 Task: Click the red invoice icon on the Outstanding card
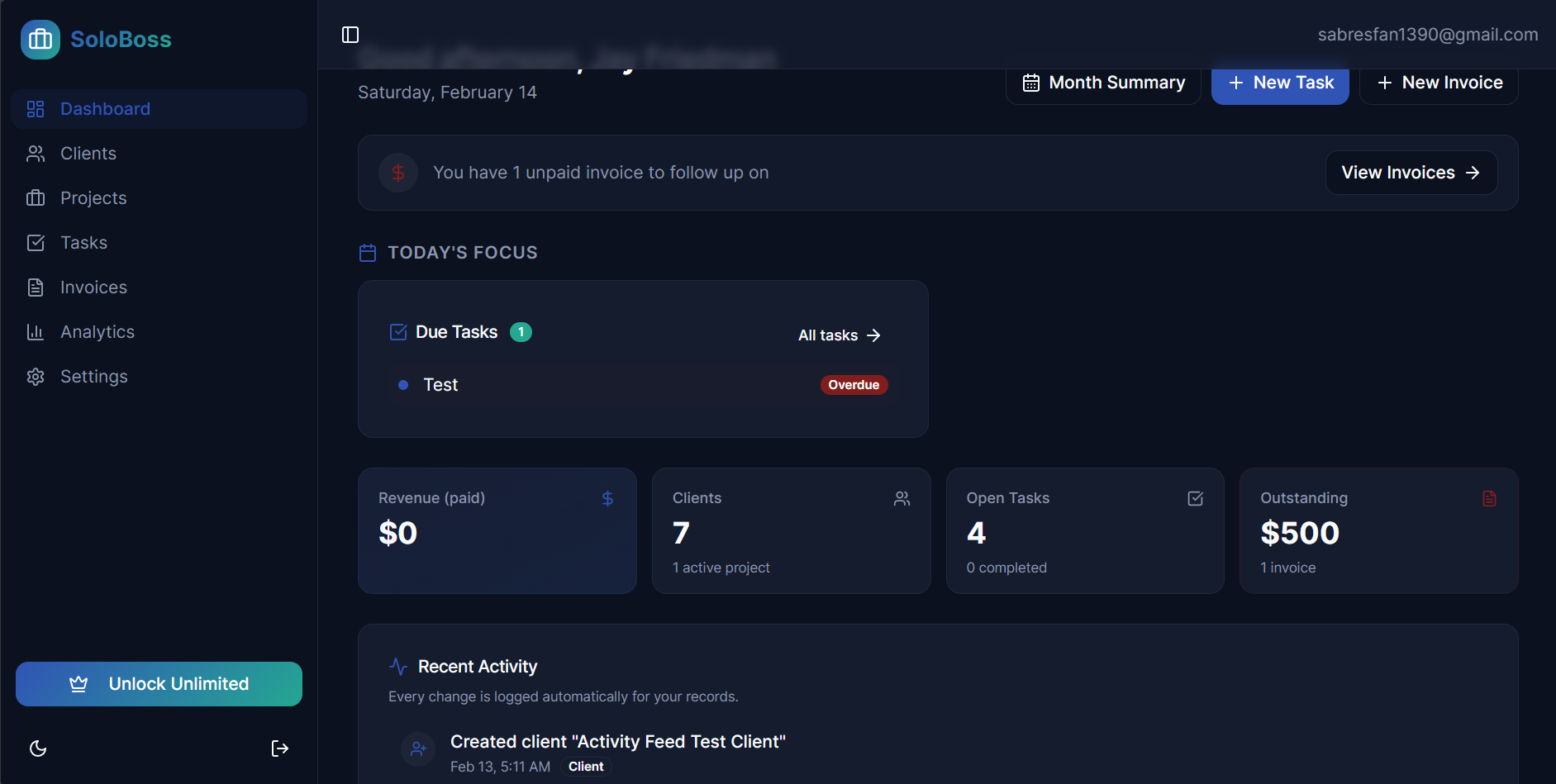[x=1489, y=498]
